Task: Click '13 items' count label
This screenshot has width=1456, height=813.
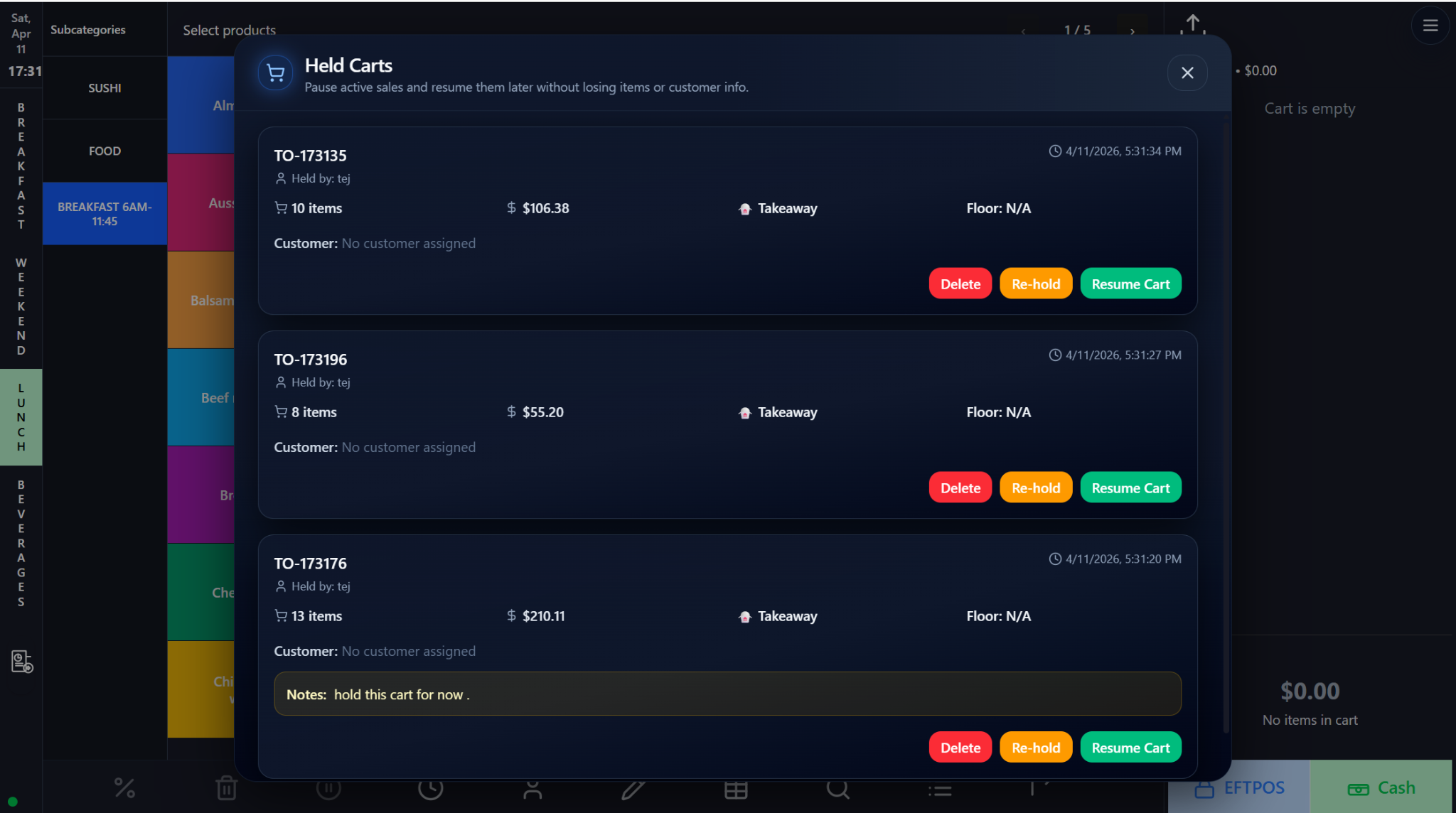Action: click(316, 616)
